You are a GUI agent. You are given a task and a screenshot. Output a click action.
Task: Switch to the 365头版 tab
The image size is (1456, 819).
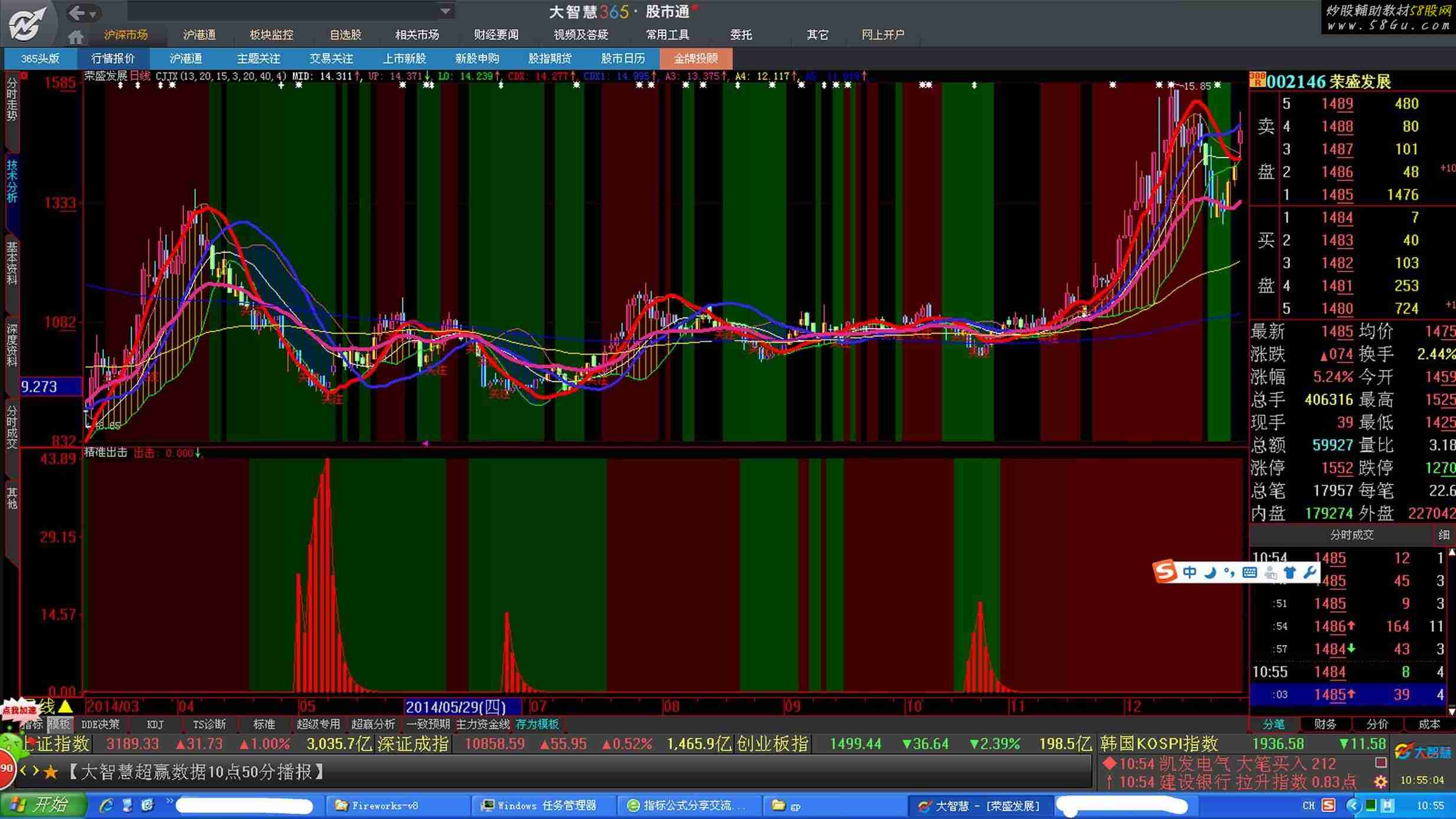coord(40,58)
